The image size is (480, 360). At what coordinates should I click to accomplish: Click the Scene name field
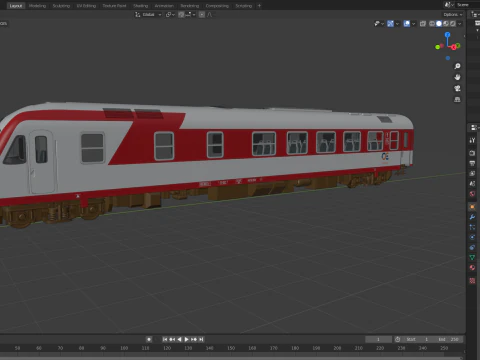[467, 5]
